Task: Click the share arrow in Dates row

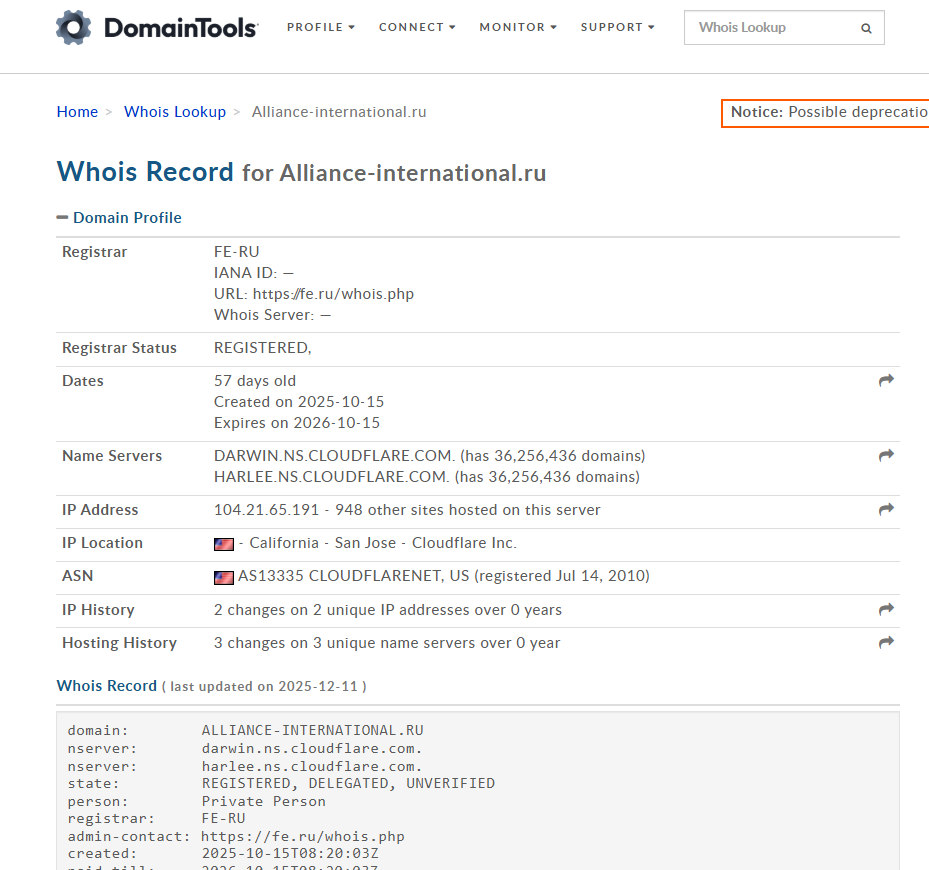Action: coord(886,381)
